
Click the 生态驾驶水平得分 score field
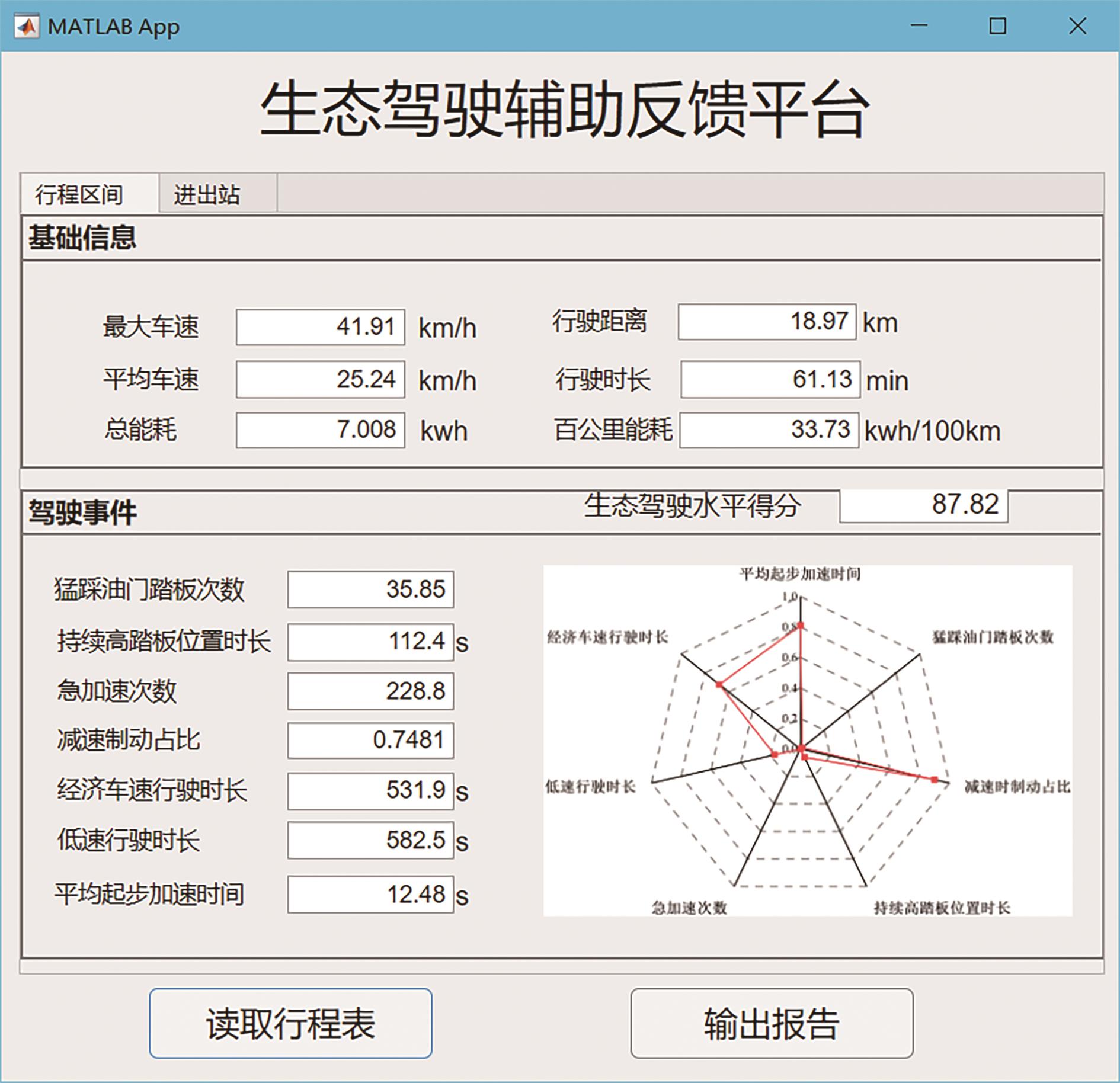pyautogui.click(x=923, y=505)
